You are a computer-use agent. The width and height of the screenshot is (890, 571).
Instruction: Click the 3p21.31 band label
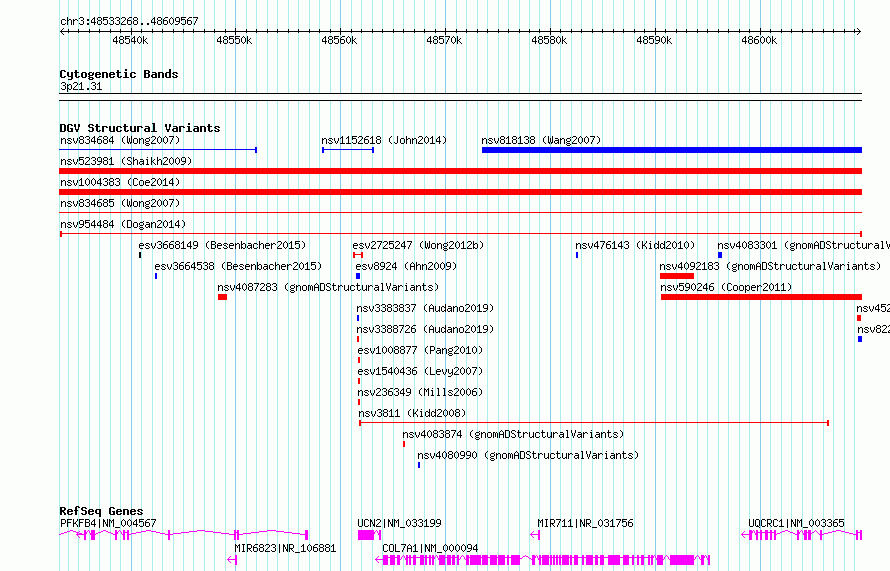81,86
